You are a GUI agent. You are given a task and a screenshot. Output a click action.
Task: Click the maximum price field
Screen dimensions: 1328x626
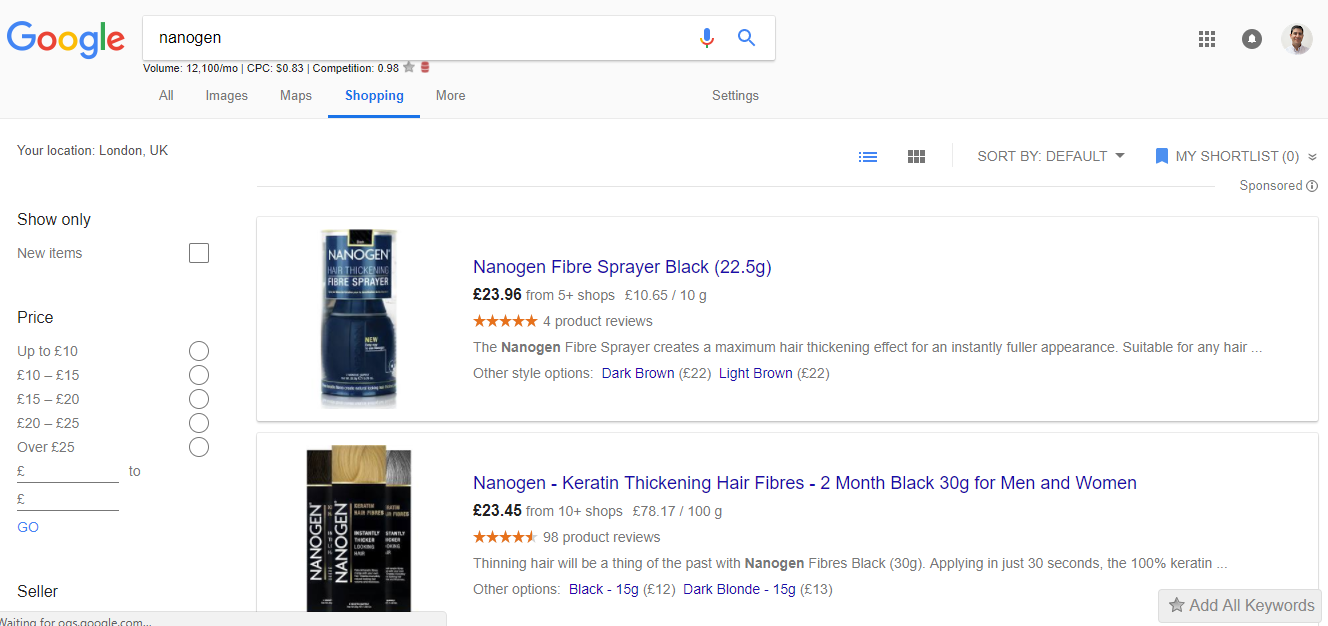68,499
